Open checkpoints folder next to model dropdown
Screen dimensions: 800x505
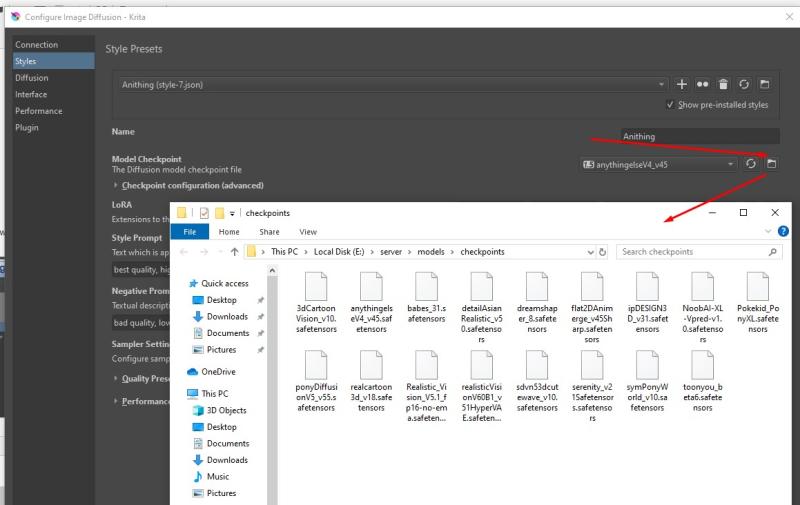tap(771, 164)
